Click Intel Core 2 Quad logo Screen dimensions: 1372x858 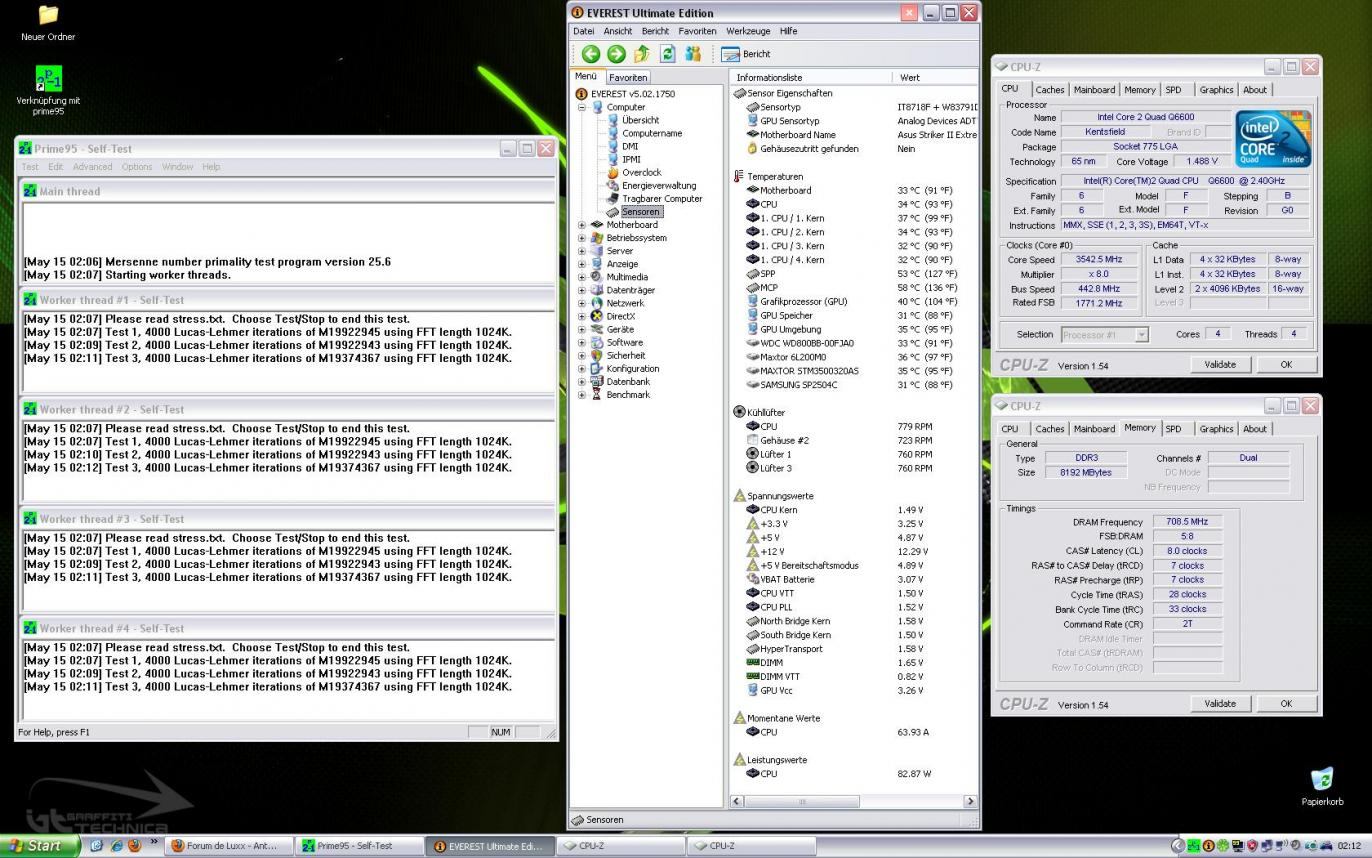pos(1273,138)
